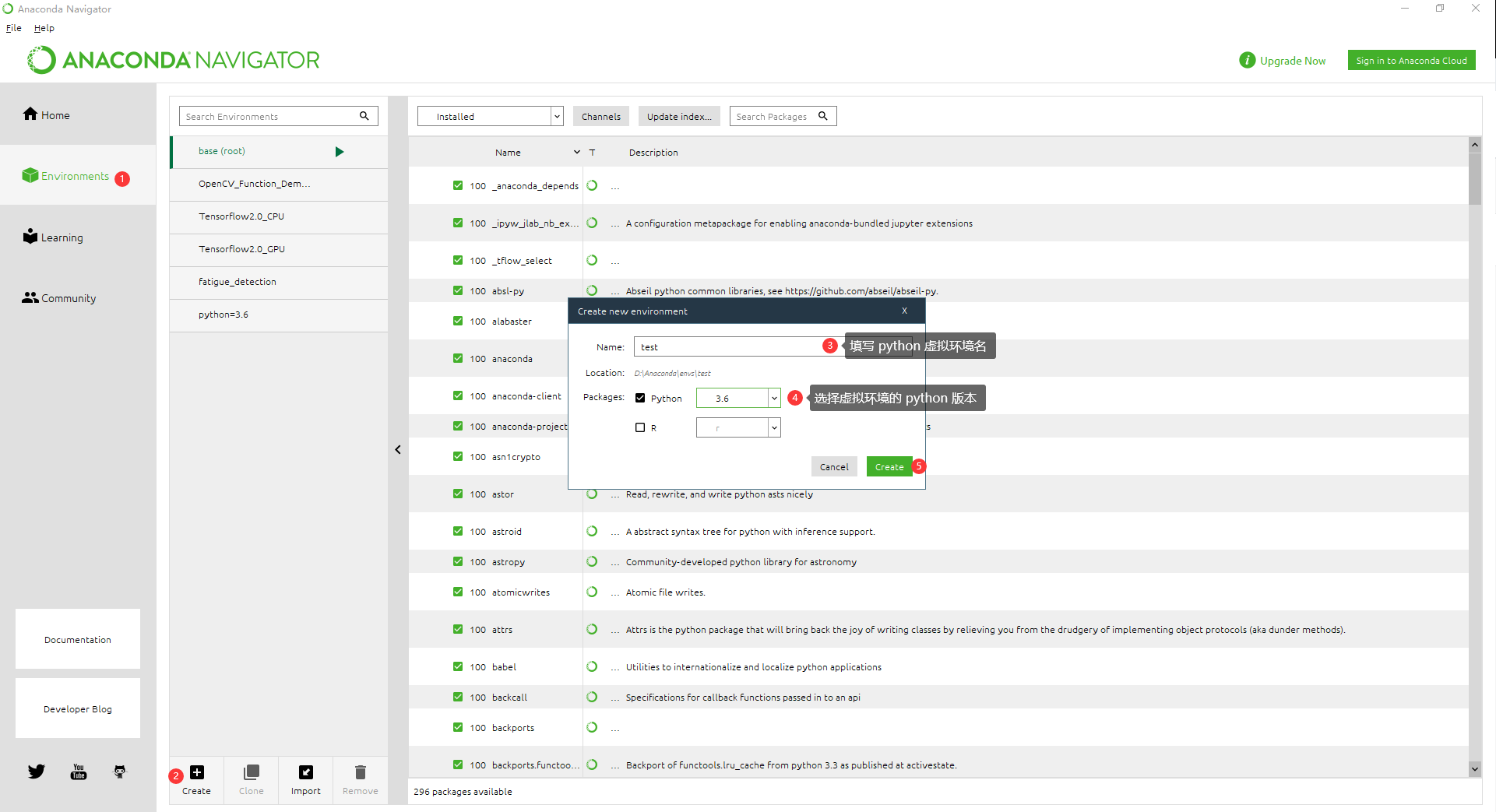Select the Tensorflow2.0_GPU environment
The width and height of the screenshot is (1496, 812).
click(x=279, y=250)
